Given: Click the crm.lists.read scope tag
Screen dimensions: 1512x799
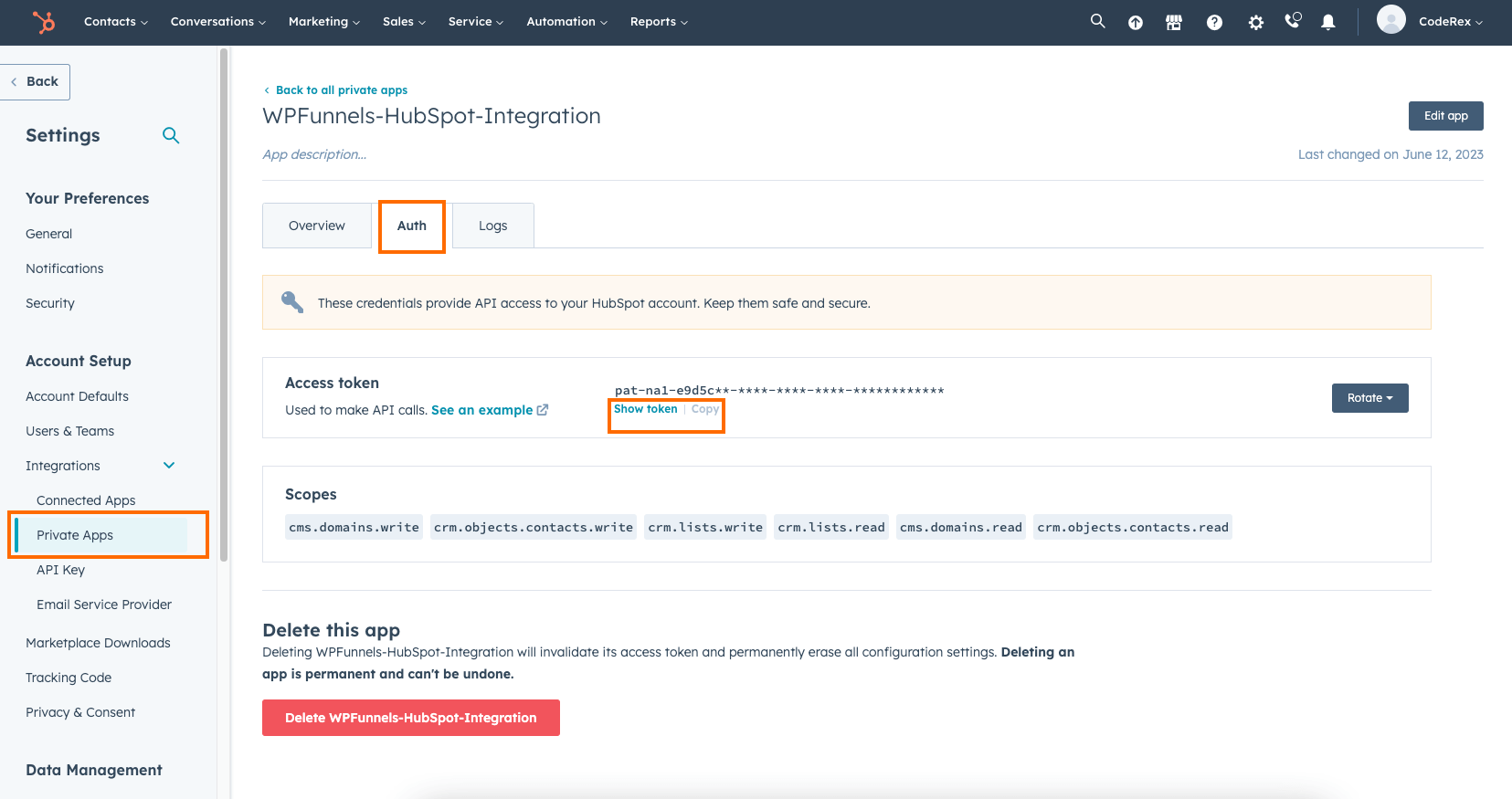Looking at the screenshot, I should [831, 528].
